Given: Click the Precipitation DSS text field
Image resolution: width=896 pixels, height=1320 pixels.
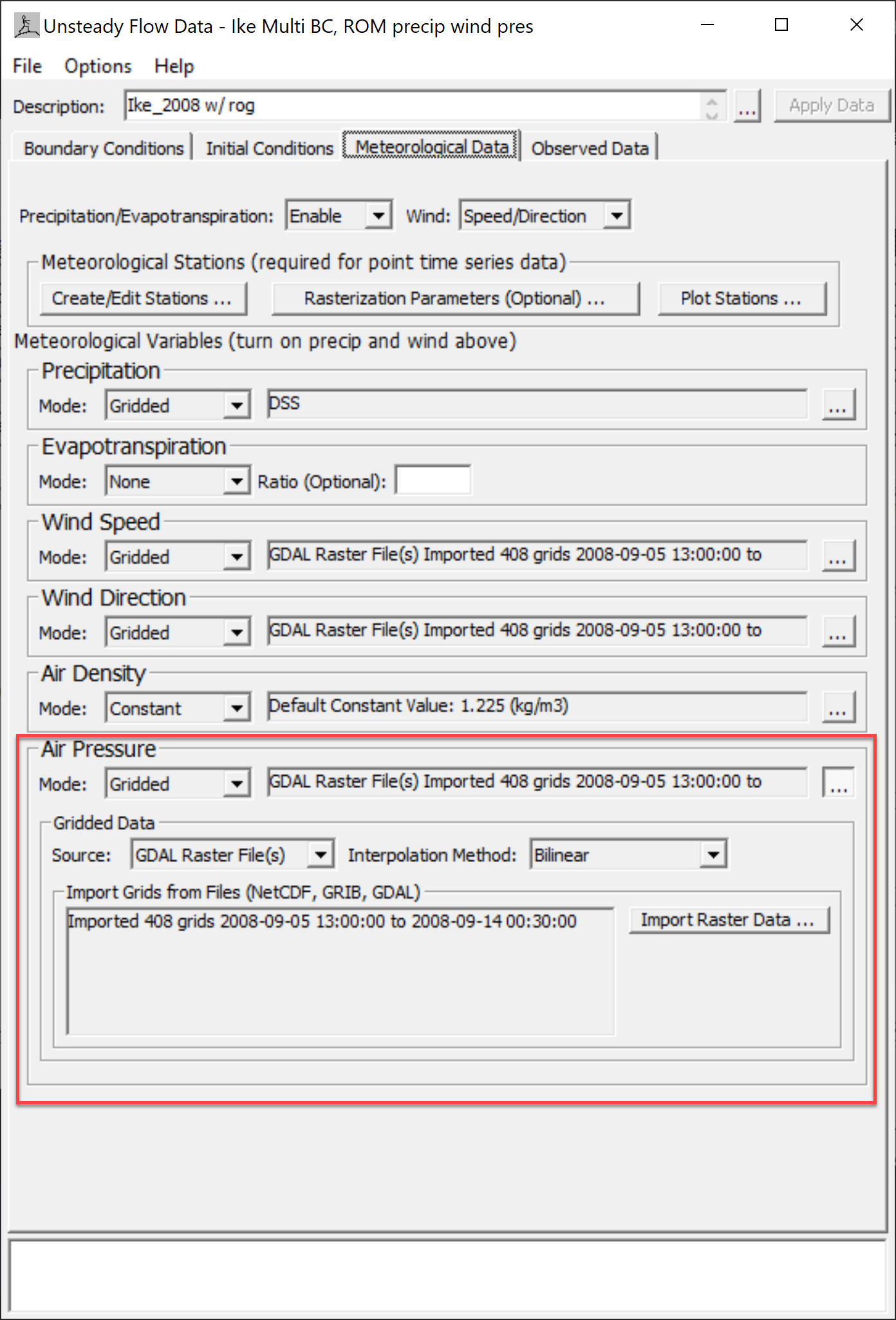Looking at the screenshot, I should click(537, 404).
